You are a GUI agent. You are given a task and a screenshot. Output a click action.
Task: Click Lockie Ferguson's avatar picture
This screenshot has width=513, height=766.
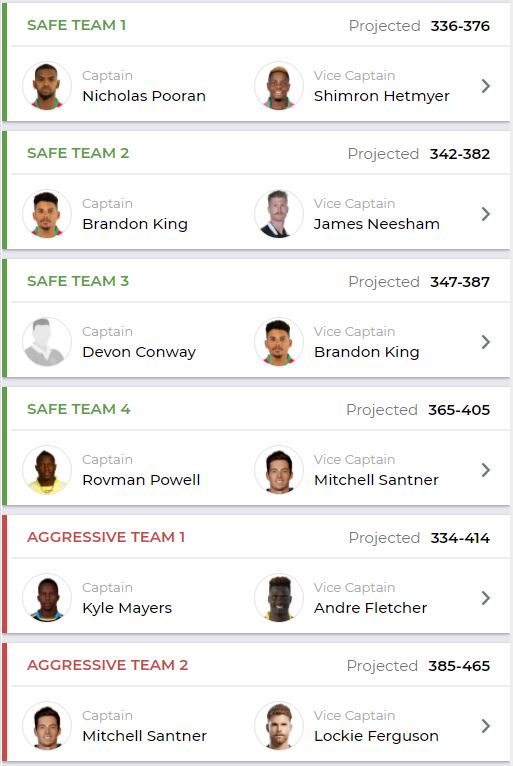coord(279,726)
